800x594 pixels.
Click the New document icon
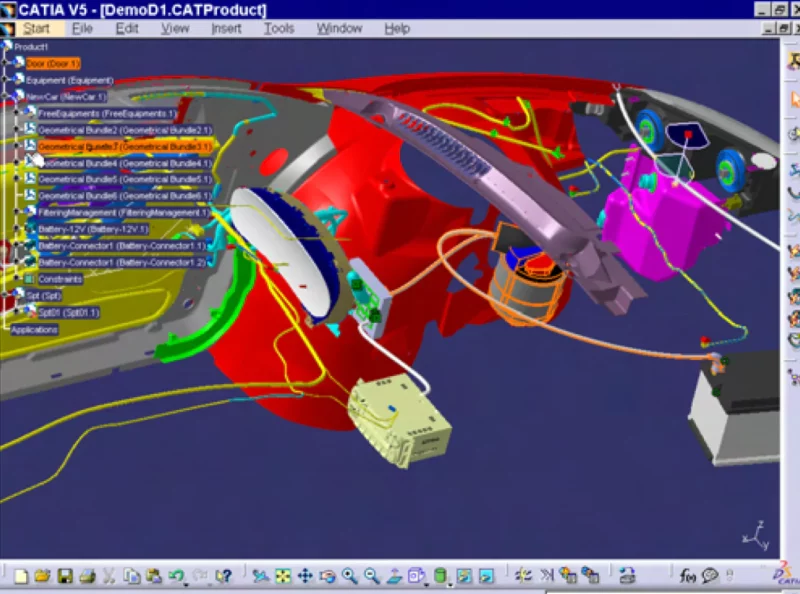[21, 576]
